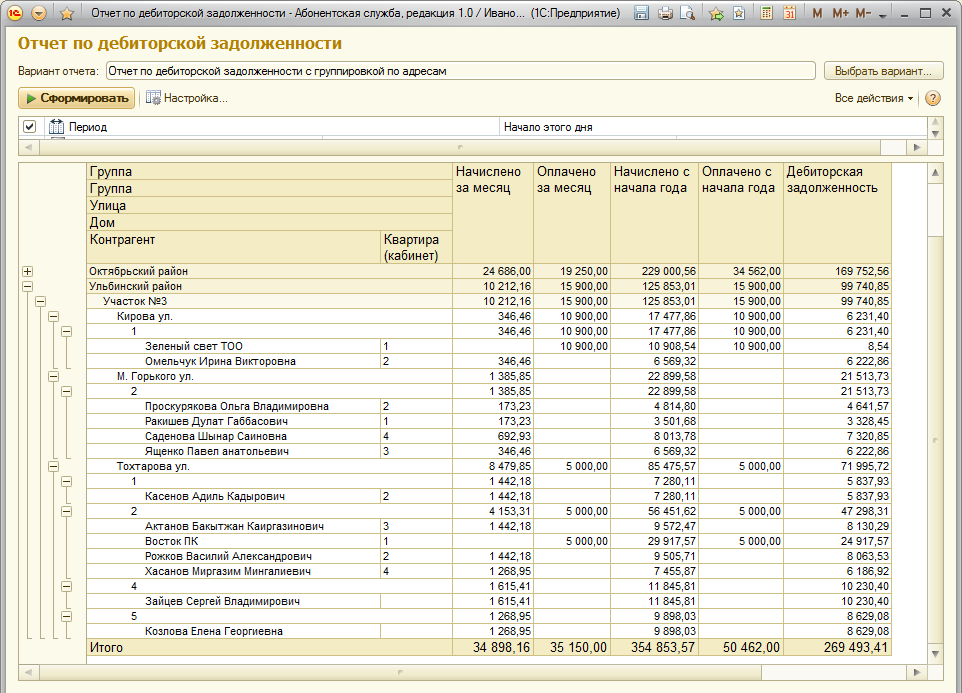The image size is (962, 693).
Task: Open the 1C main menu dropdown button
Action: pyautogui.click(x=39, y=14)
